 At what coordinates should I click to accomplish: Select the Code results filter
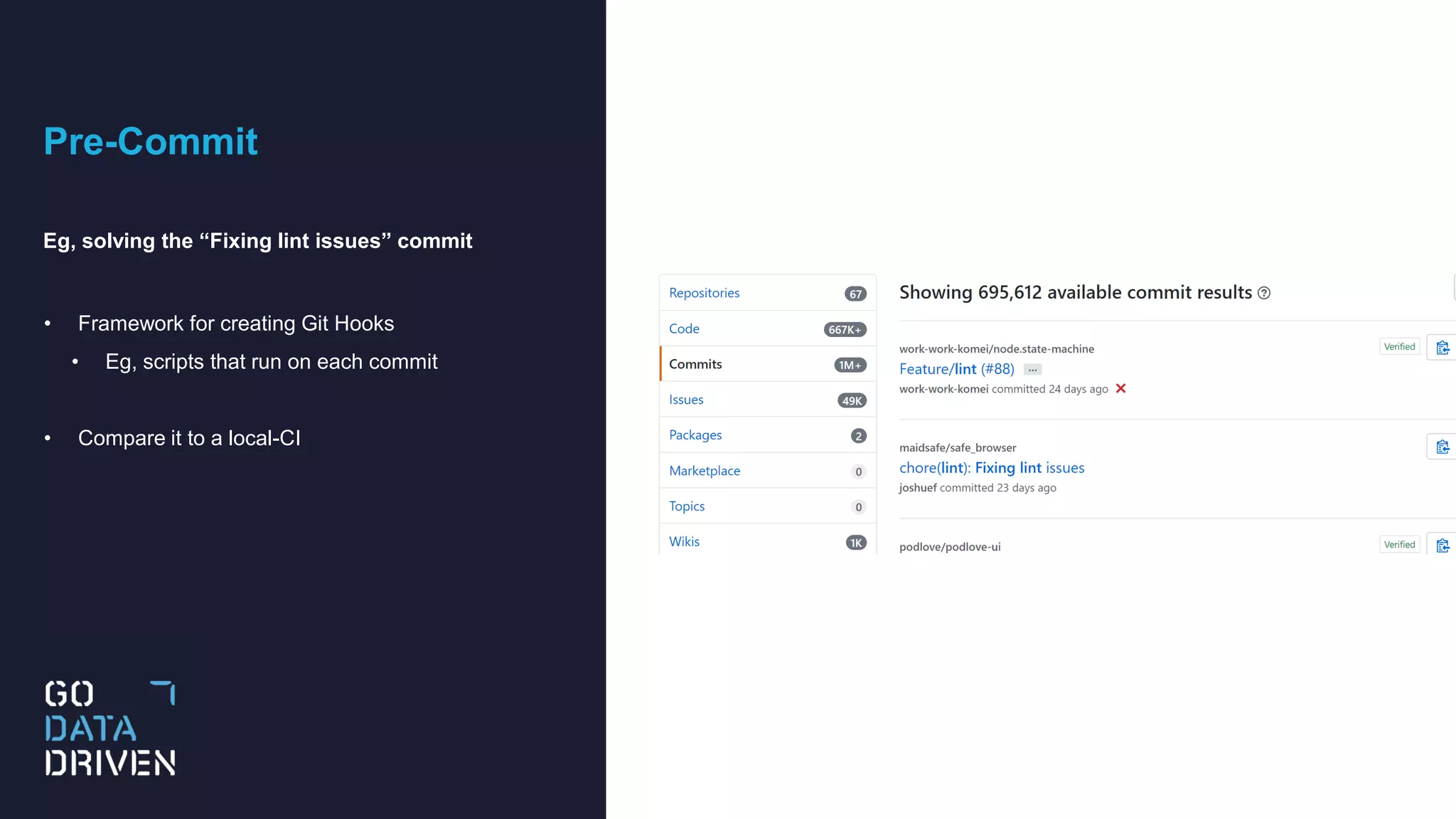click(768, 328)
